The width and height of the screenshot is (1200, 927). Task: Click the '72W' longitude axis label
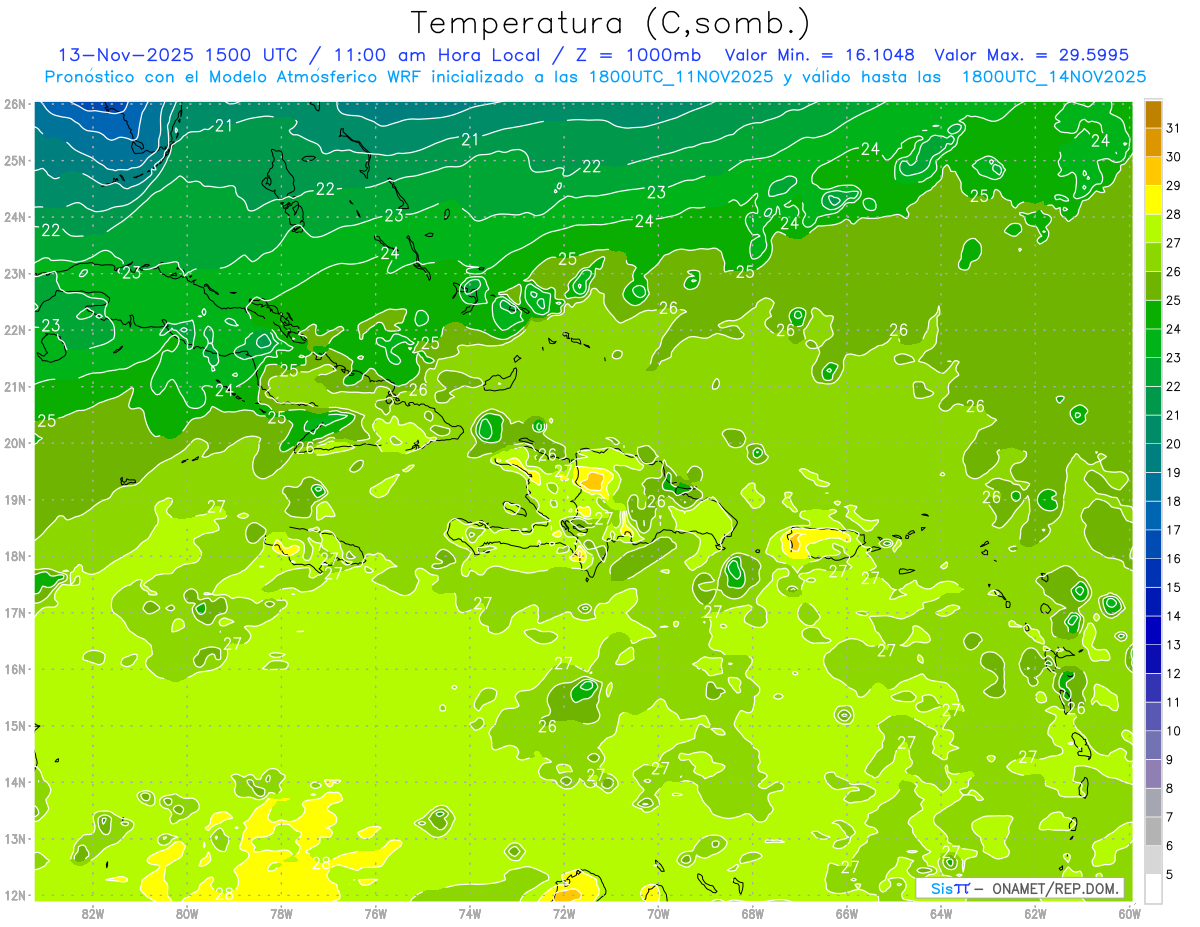(x=564, y=913)
